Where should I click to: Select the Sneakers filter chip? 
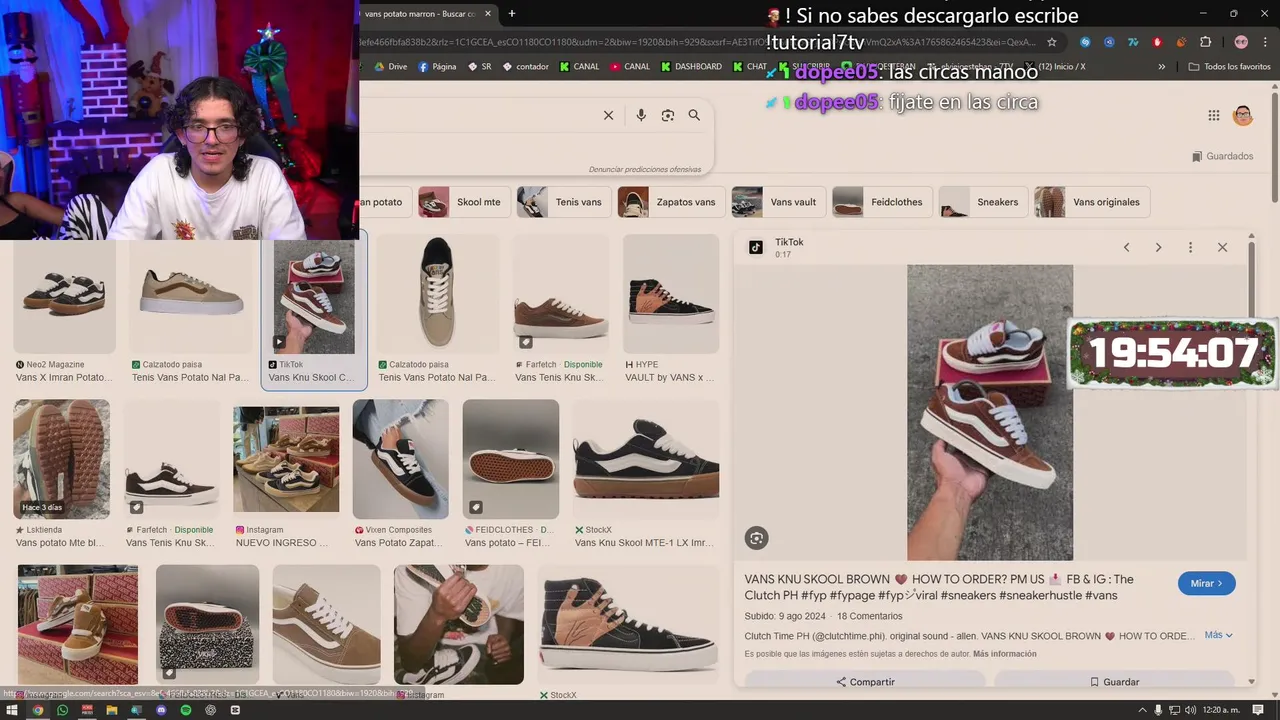pos(981,202)
